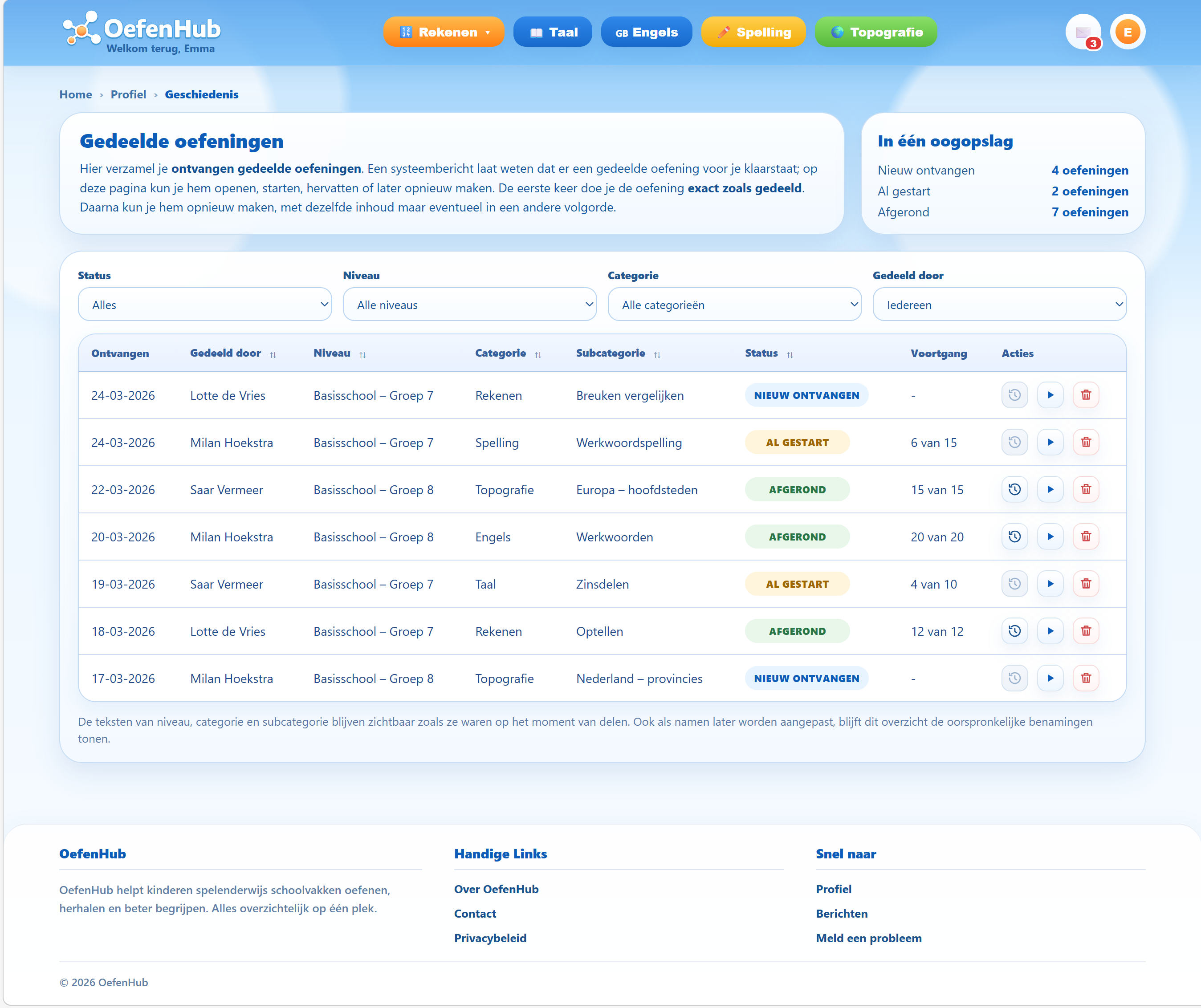Click the NIEUW ONTVANGEN badge for Breuken vergelijken
The height and width of the screenshot is (1008, 1201).
click(806, 395)
